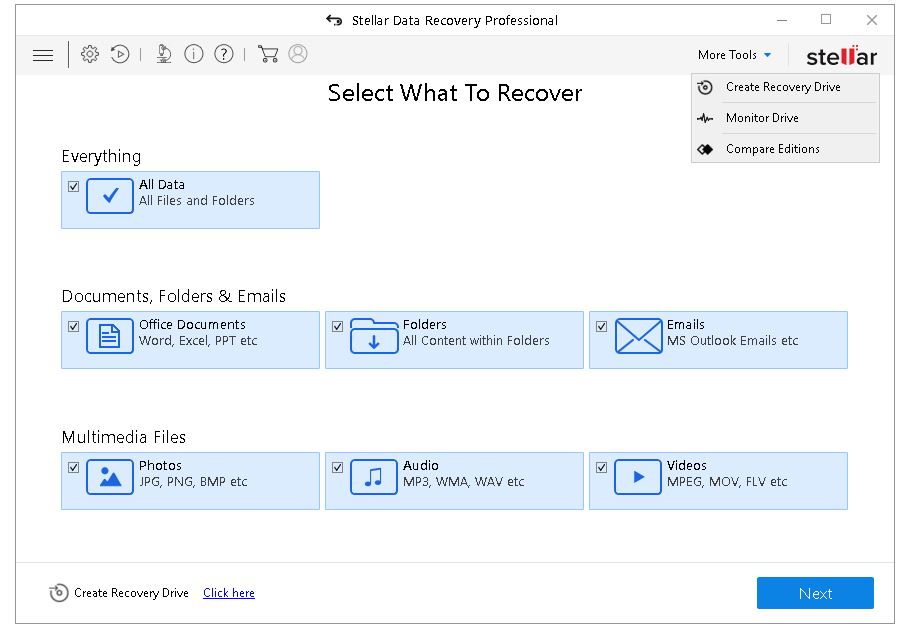This screenshot has height=631, width=907.
Task: Click 'All Content within Folders' text
Action: [476, 341]
